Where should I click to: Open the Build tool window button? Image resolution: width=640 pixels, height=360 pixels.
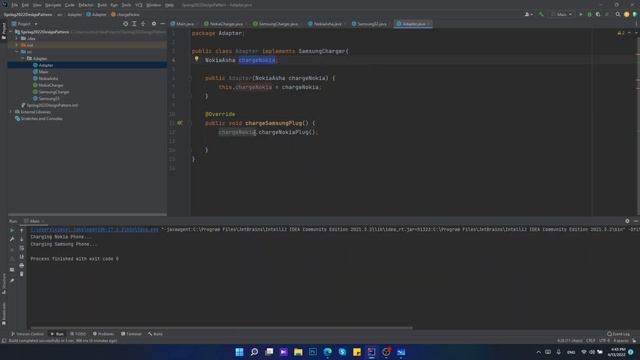click(156, 334)
